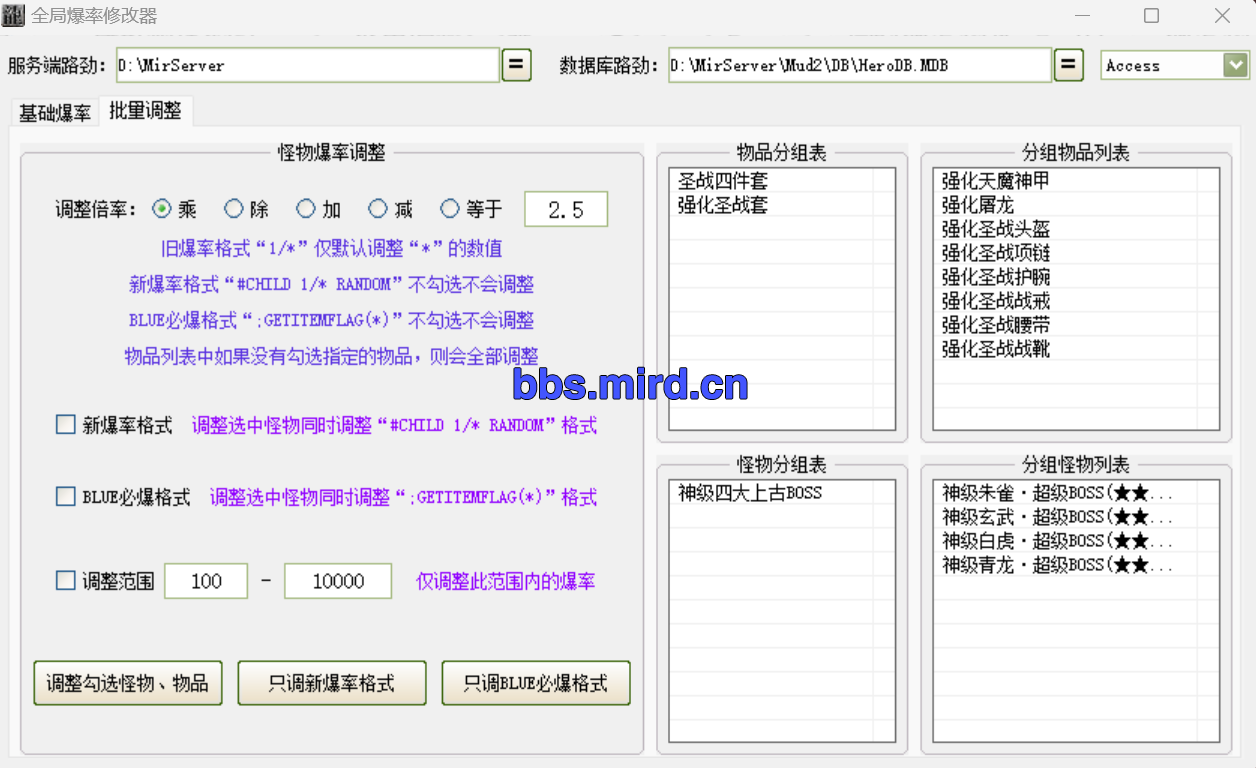Click the range minimum field showing 100
The width and height of the screenshot is (1256, 768).
coord(206,581)
